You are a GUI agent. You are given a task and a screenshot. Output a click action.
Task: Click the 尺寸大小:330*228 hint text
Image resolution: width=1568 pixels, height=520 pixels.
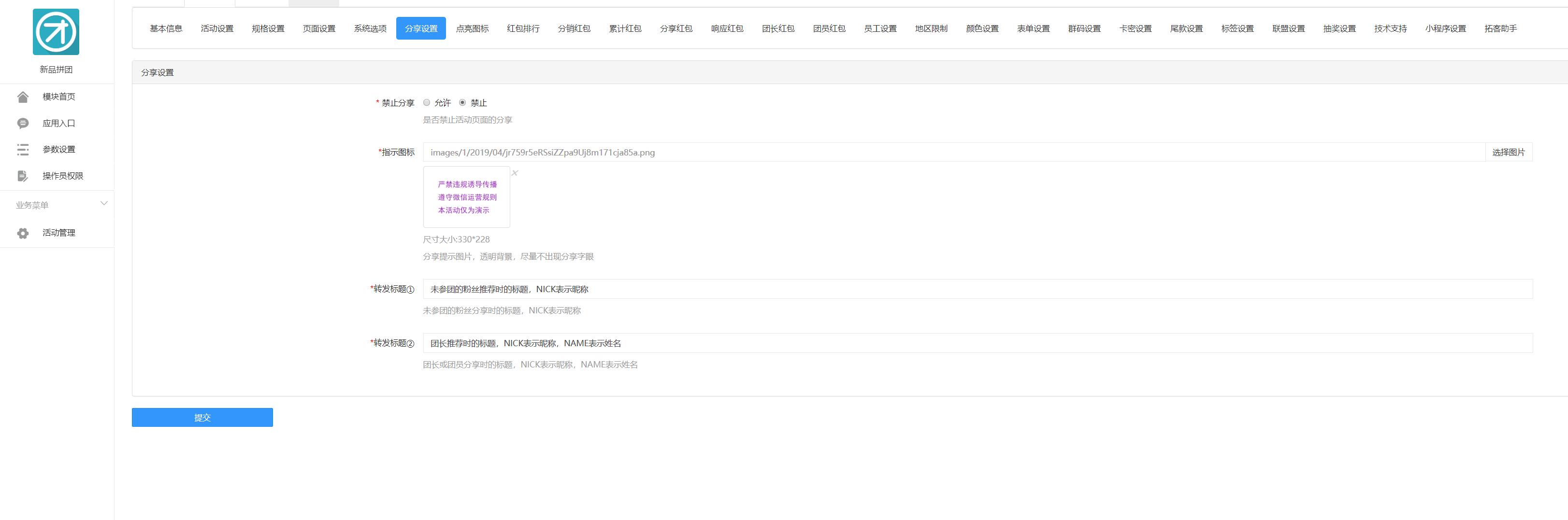pyautogui.click(x=457, y=239)
